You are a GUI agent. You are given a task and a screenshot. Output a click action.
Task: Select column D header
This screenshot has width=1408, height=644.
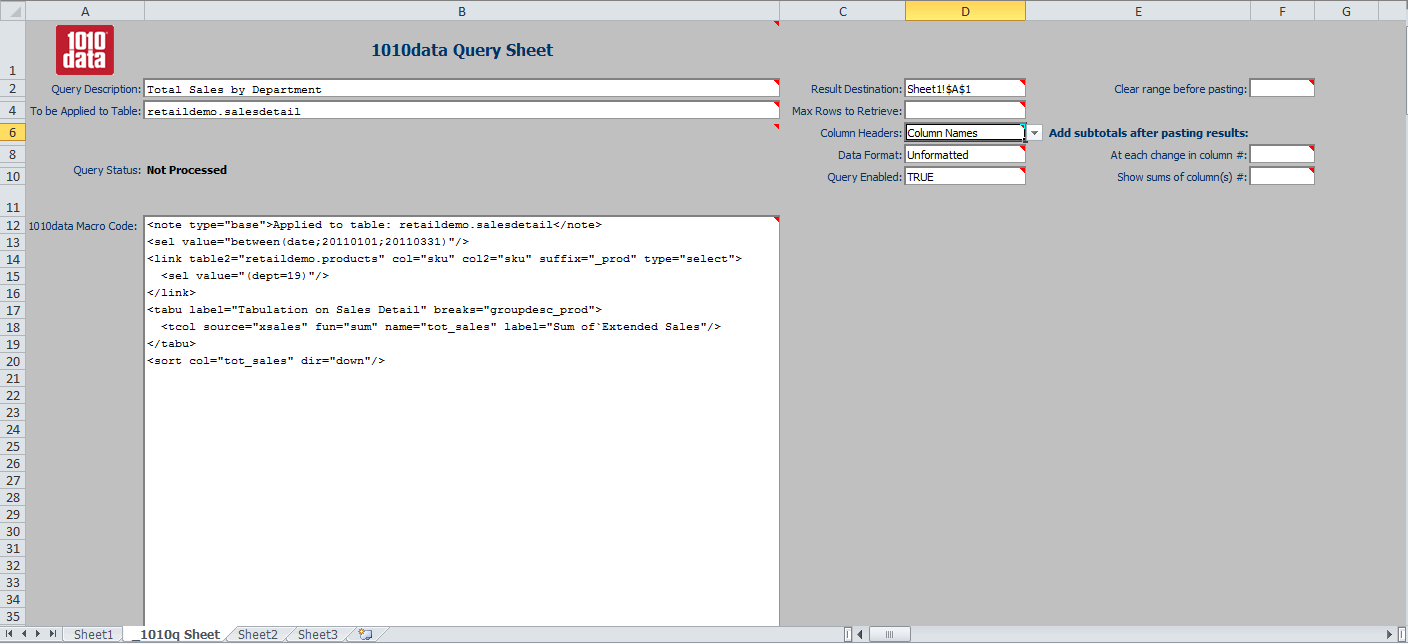pos(965,11)
